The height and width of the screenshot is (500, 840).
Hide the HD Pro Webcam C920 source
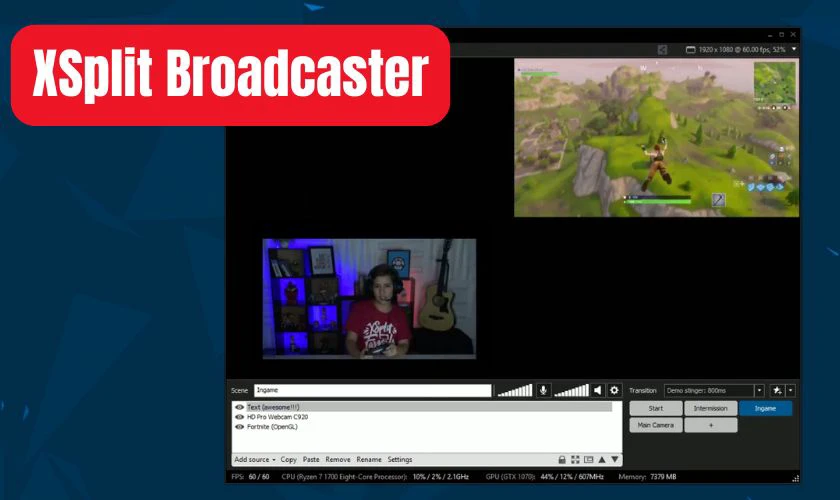[239, 417]
